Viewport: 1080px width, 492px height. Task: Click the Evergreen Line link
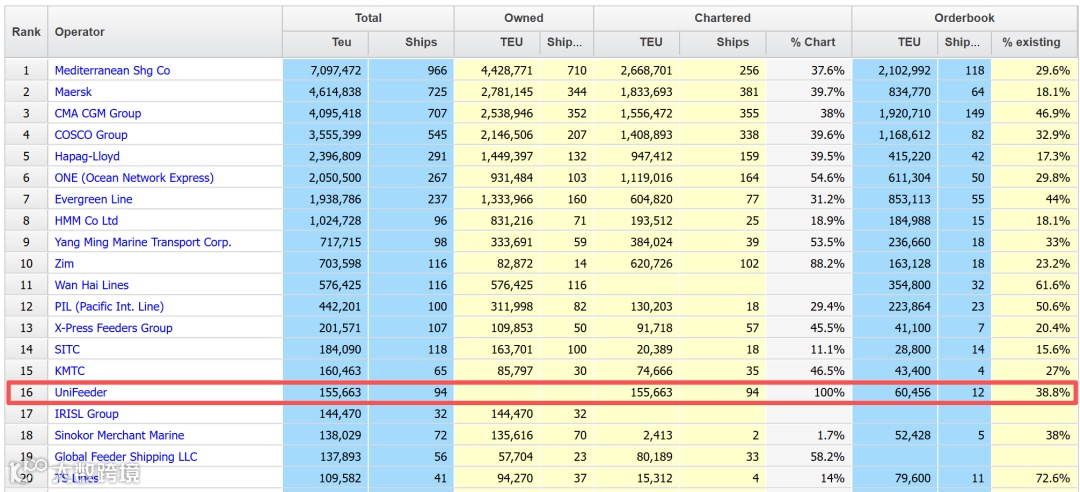[94, 199]
